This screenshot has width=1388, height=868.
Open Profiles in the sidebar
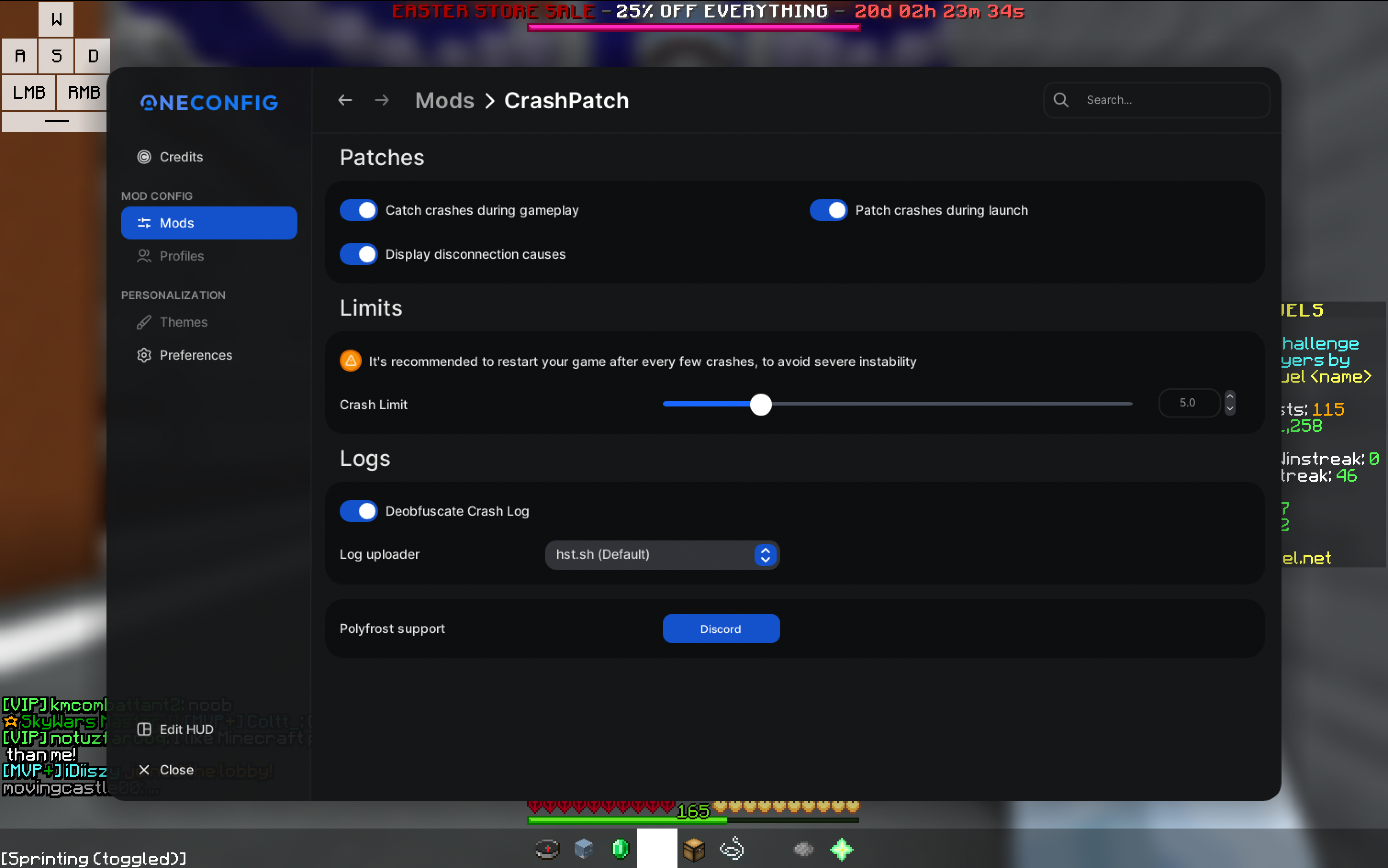(x=181, y=256)
